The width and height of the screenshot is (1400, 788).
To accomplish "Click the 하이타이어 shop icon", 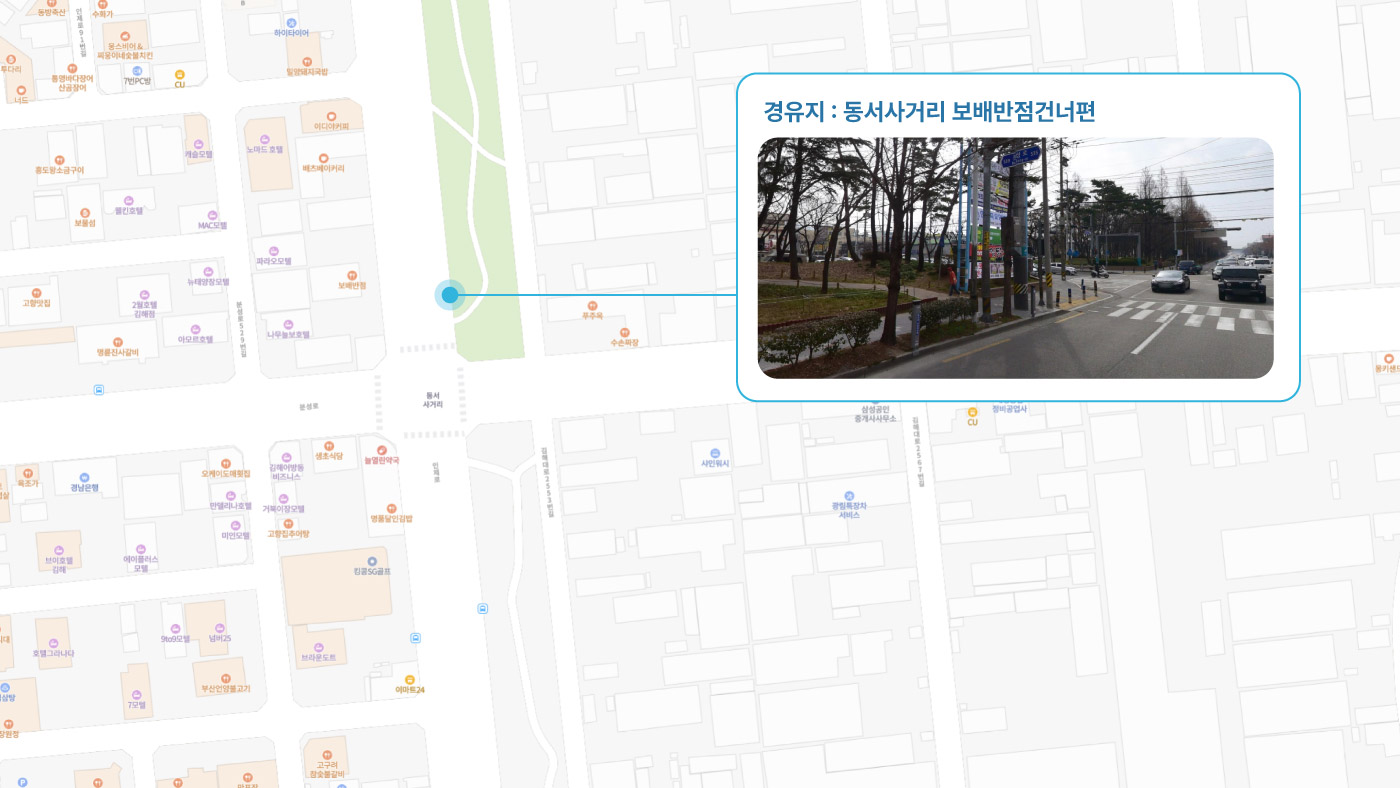I will point(291,22).
